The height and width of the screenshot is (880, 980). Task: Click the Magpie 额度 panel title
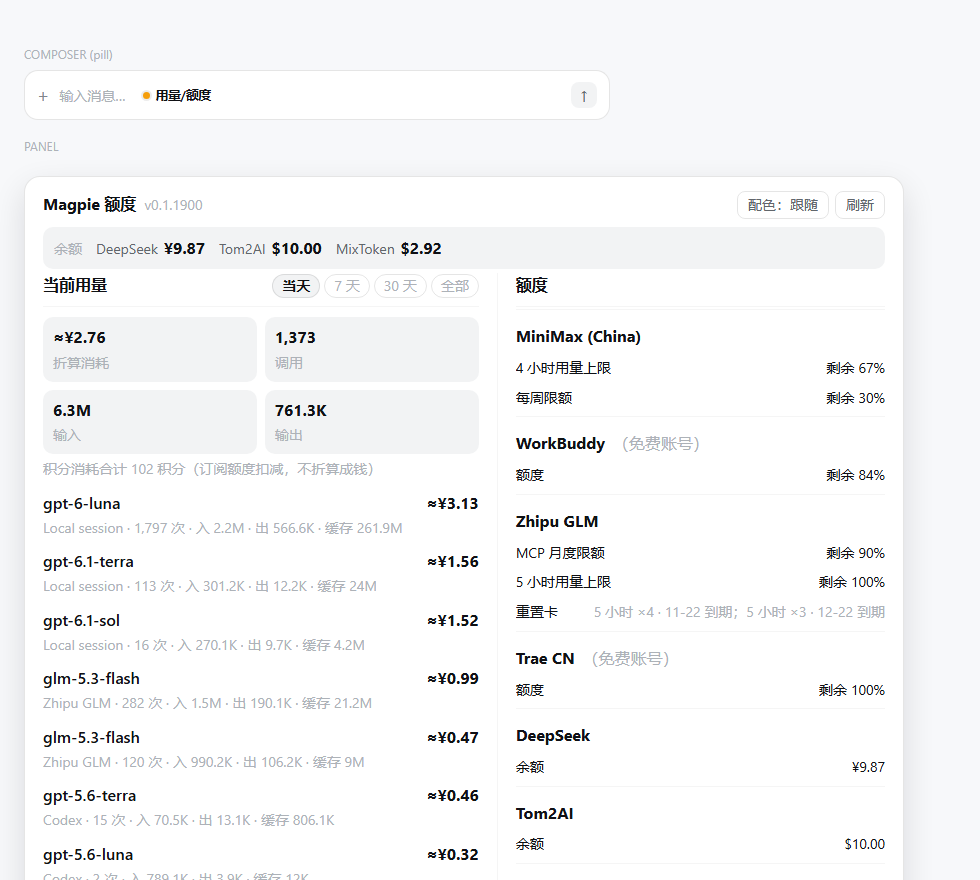click(x=89, y=204)
